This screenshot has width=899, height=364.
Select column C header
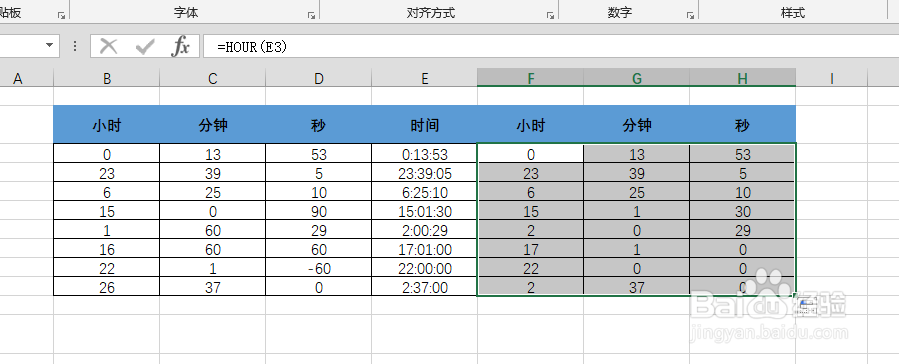tap(213, 79)
